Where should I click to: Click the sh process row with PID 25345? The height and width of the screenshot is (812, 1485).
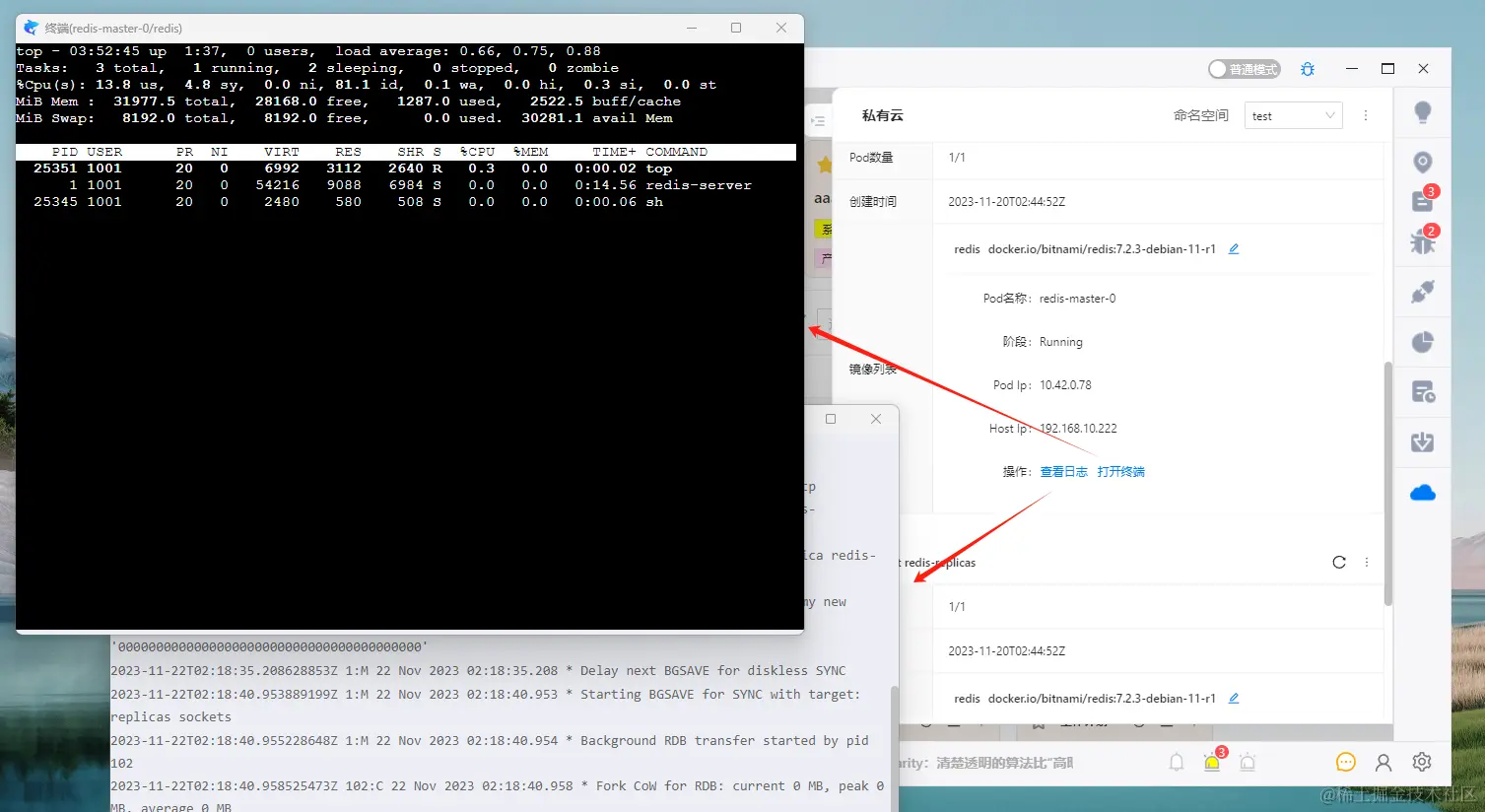406,202
